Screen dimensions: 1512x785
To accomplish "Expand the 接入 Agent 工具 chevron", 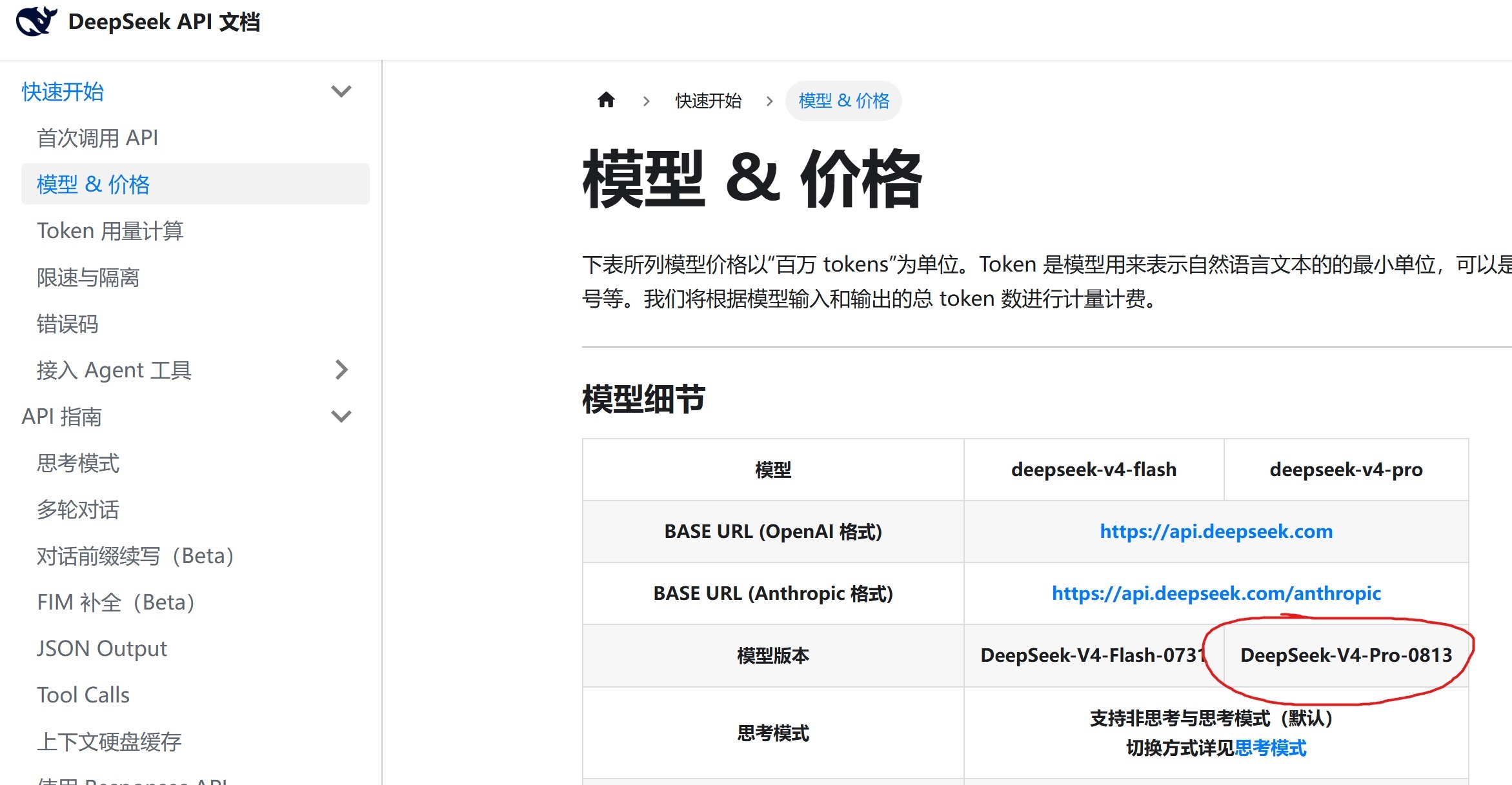I will pyautogui.click(x=341, y=370).
